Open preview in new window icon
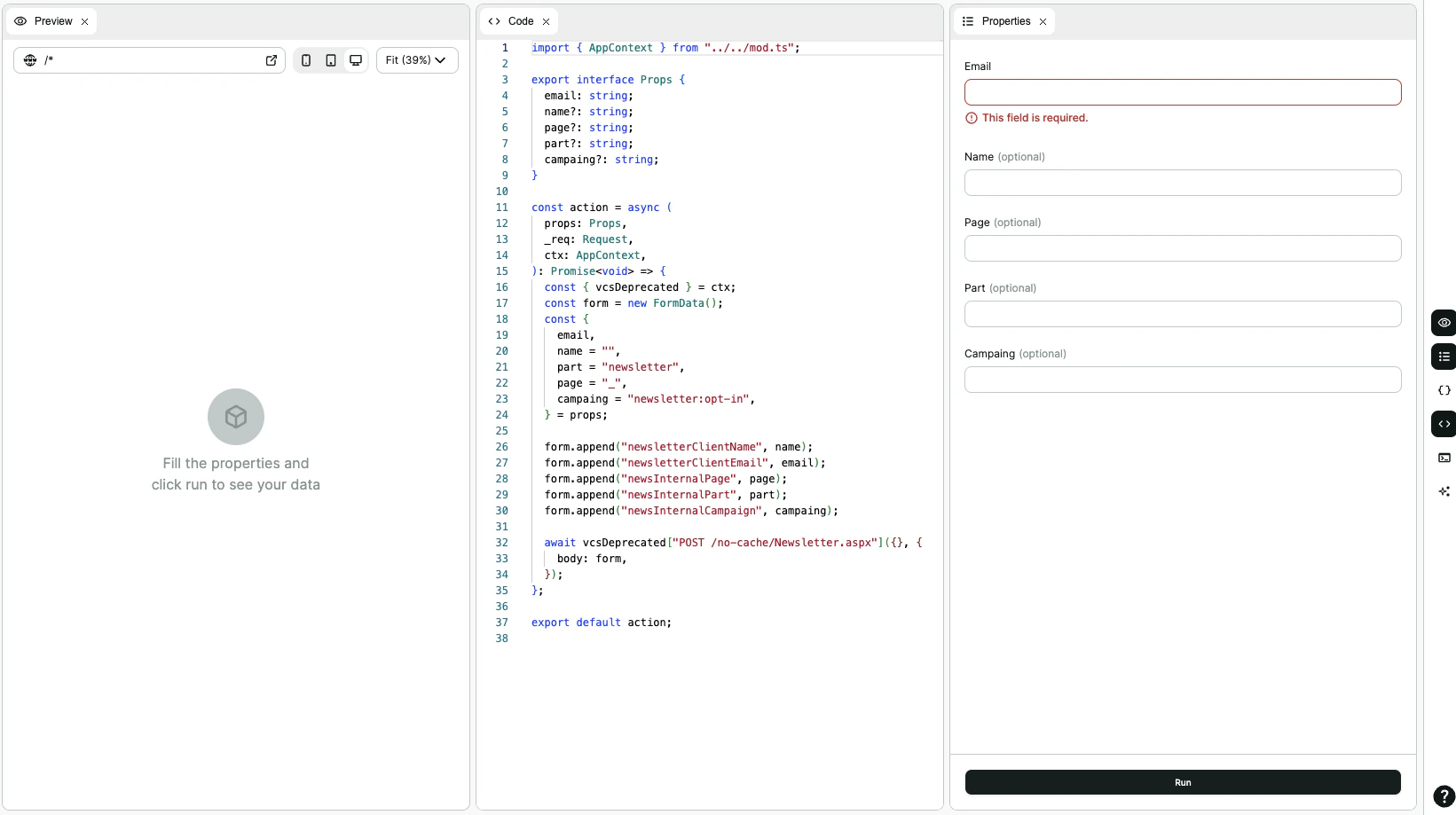The image size is (1456, 815). 272,60
